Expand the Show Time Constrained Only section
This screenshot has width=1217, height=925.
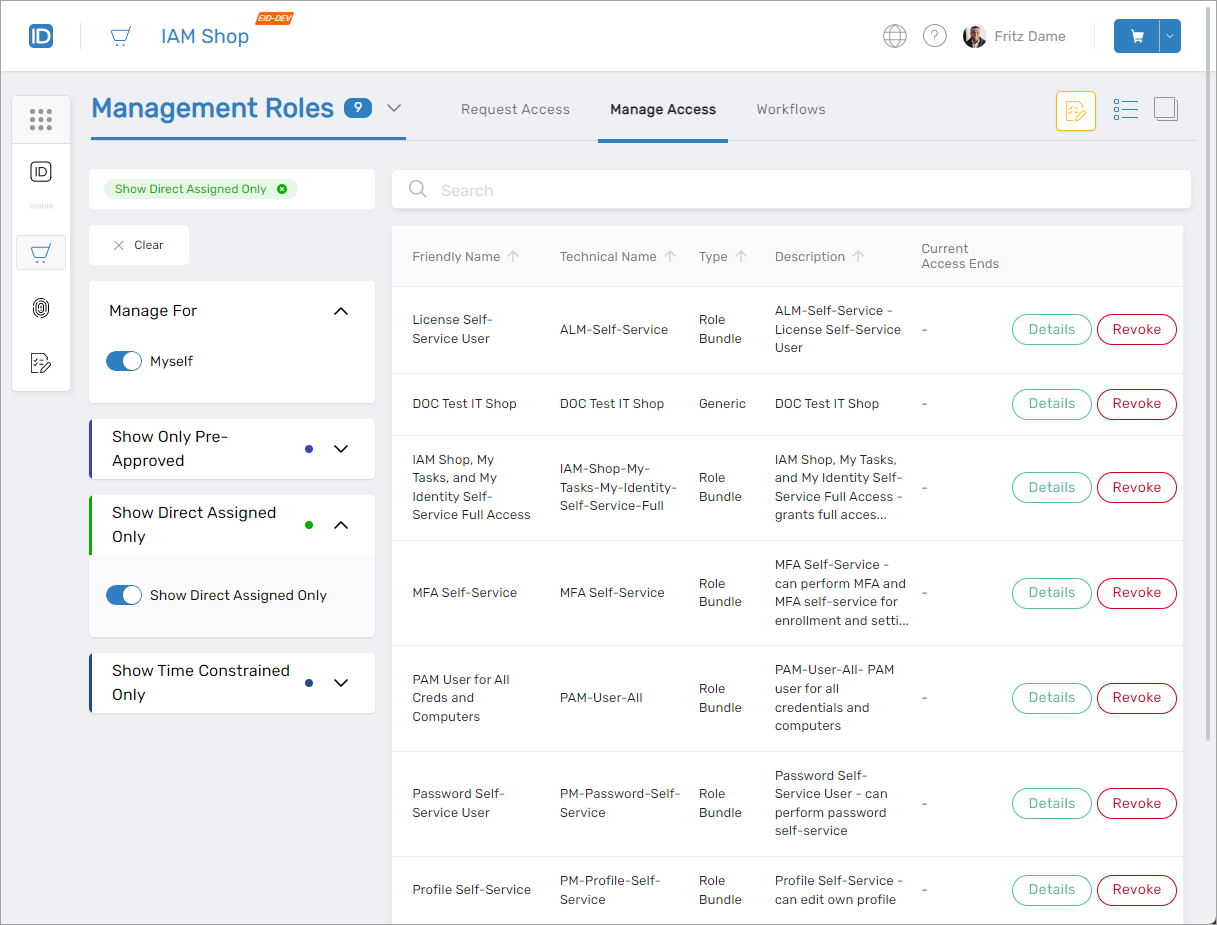coord(341,682)
